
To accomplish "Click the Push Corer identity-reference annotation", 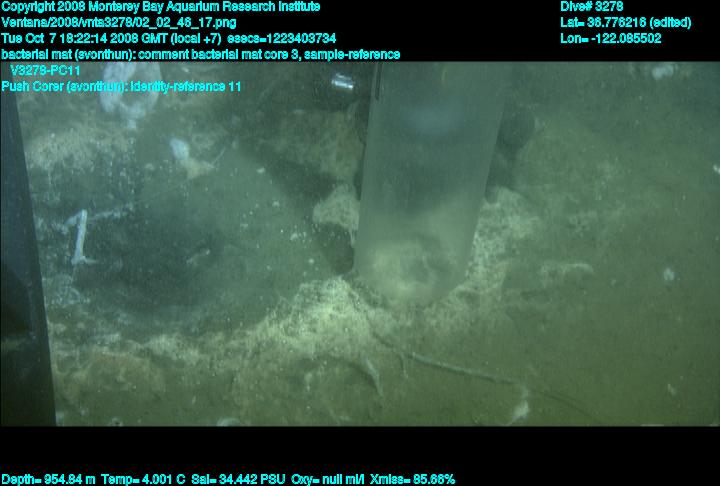I will [121, 87].
